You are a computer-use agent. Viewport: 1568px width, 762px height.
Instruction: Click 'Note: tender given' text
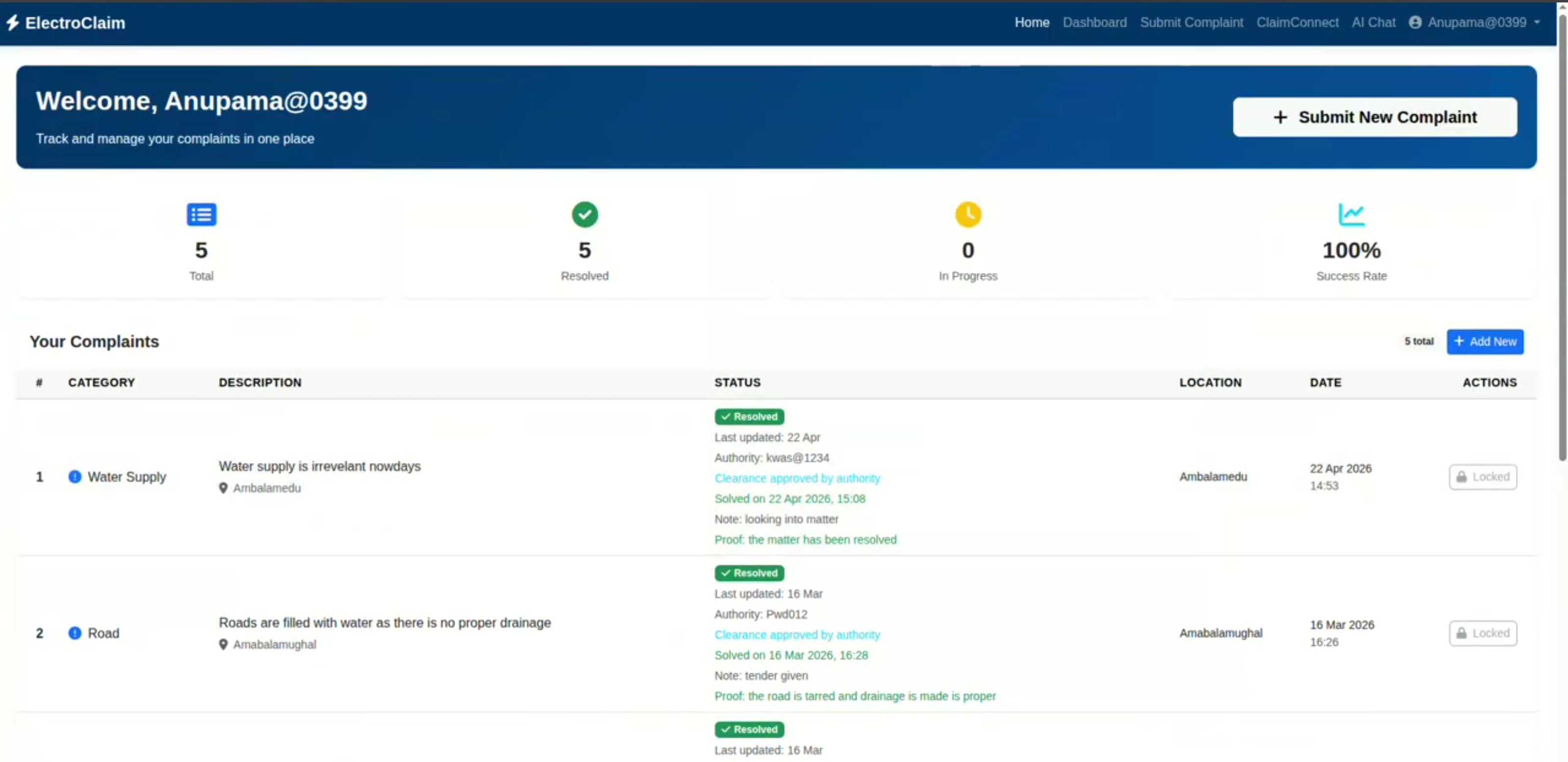point(761,676)
